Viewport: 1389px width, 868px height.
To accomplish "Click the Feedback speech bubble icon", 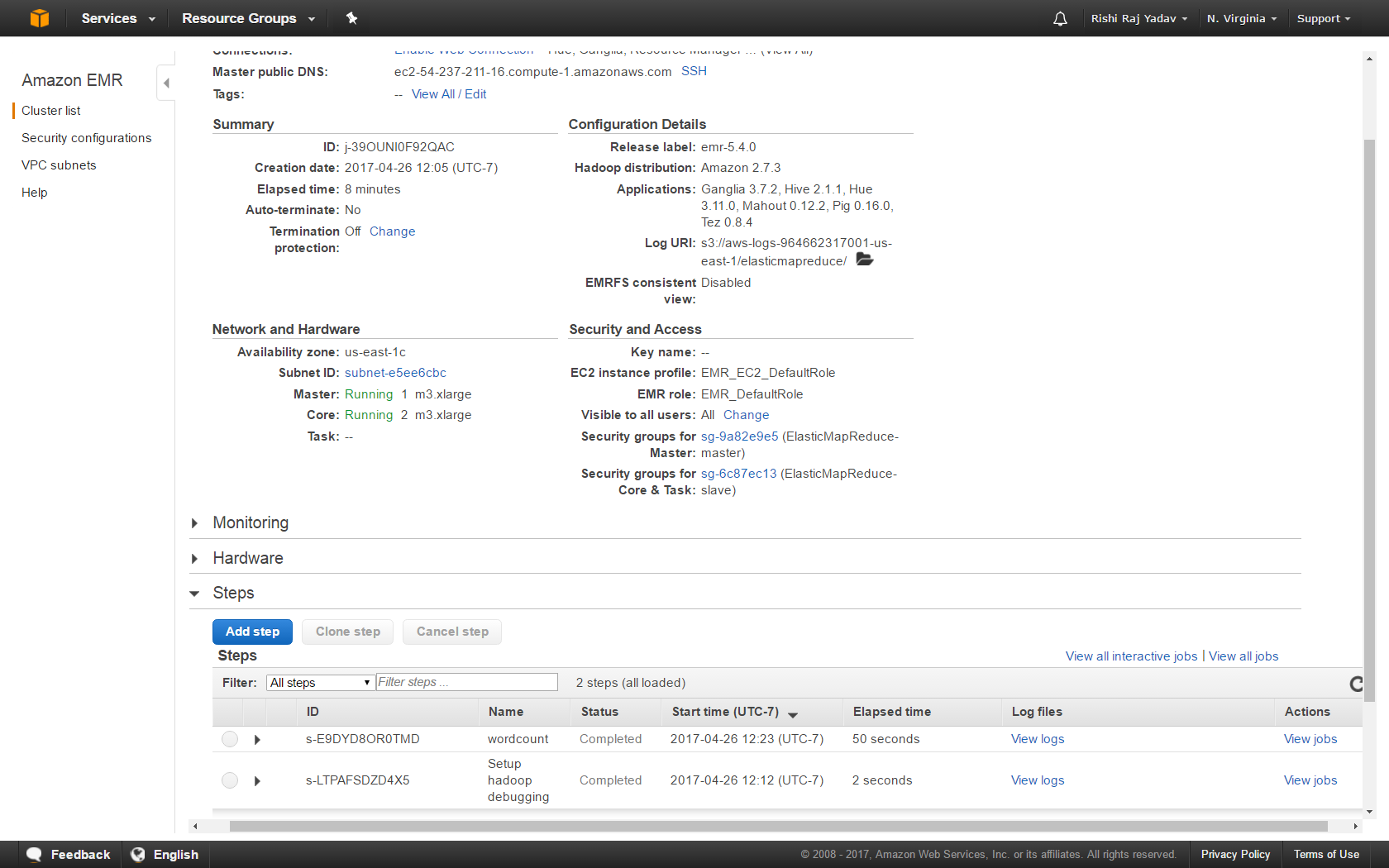I will [x=34, y=854].
